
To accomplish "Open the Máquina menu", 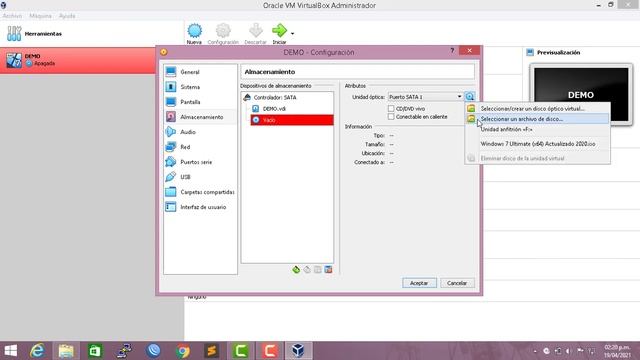I will pyautogui.click(x=40, y=16).
